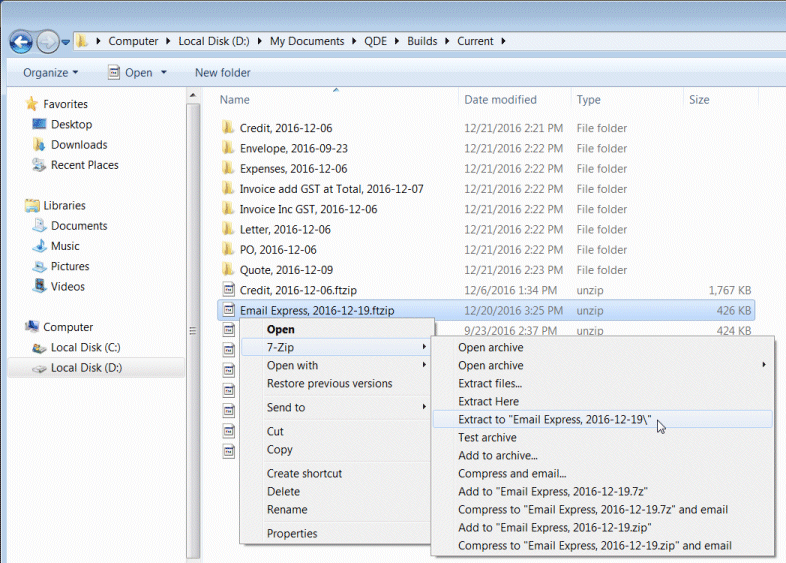Expand arrow after QDE in breadcrumb
Image resolution: width=786 pixels, height=563 pixels.
pyautogui.click(x=397, y=41)
